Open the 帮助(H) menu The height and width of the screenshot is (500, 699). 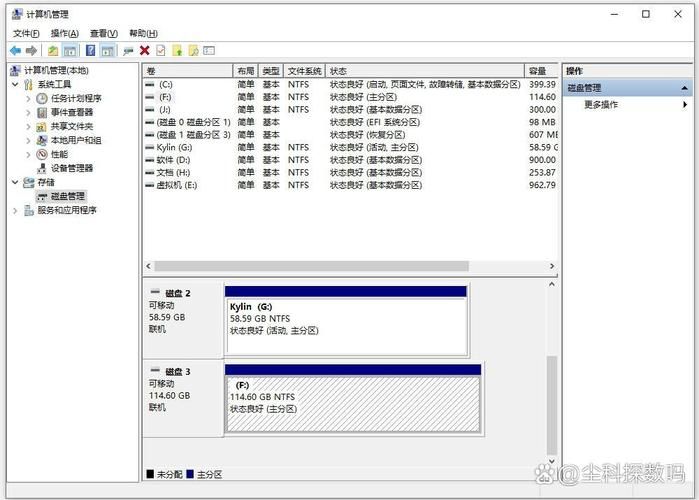pyautogui.click(x=143, y=33)
